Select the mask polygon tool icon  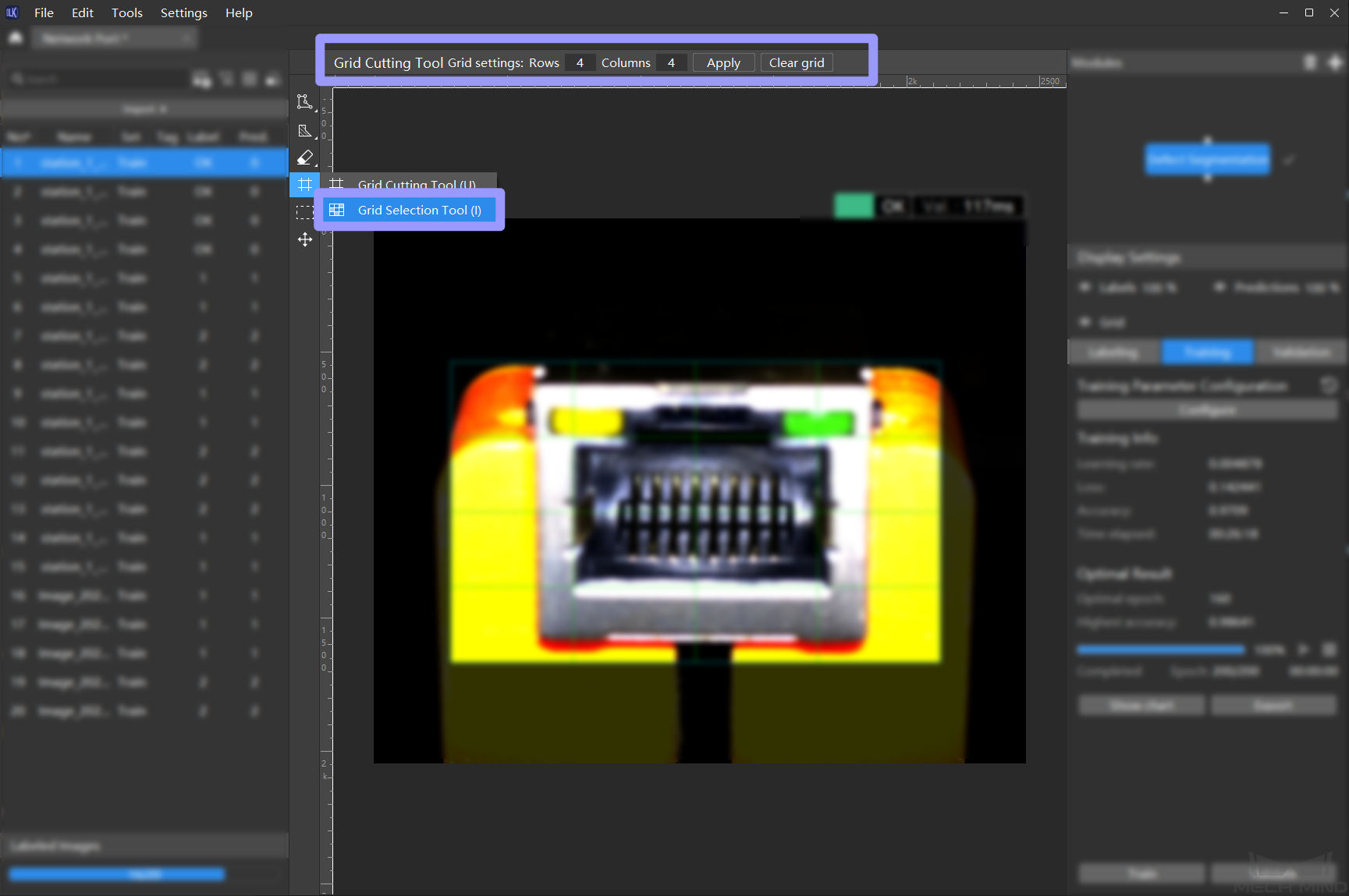(304, 131)
